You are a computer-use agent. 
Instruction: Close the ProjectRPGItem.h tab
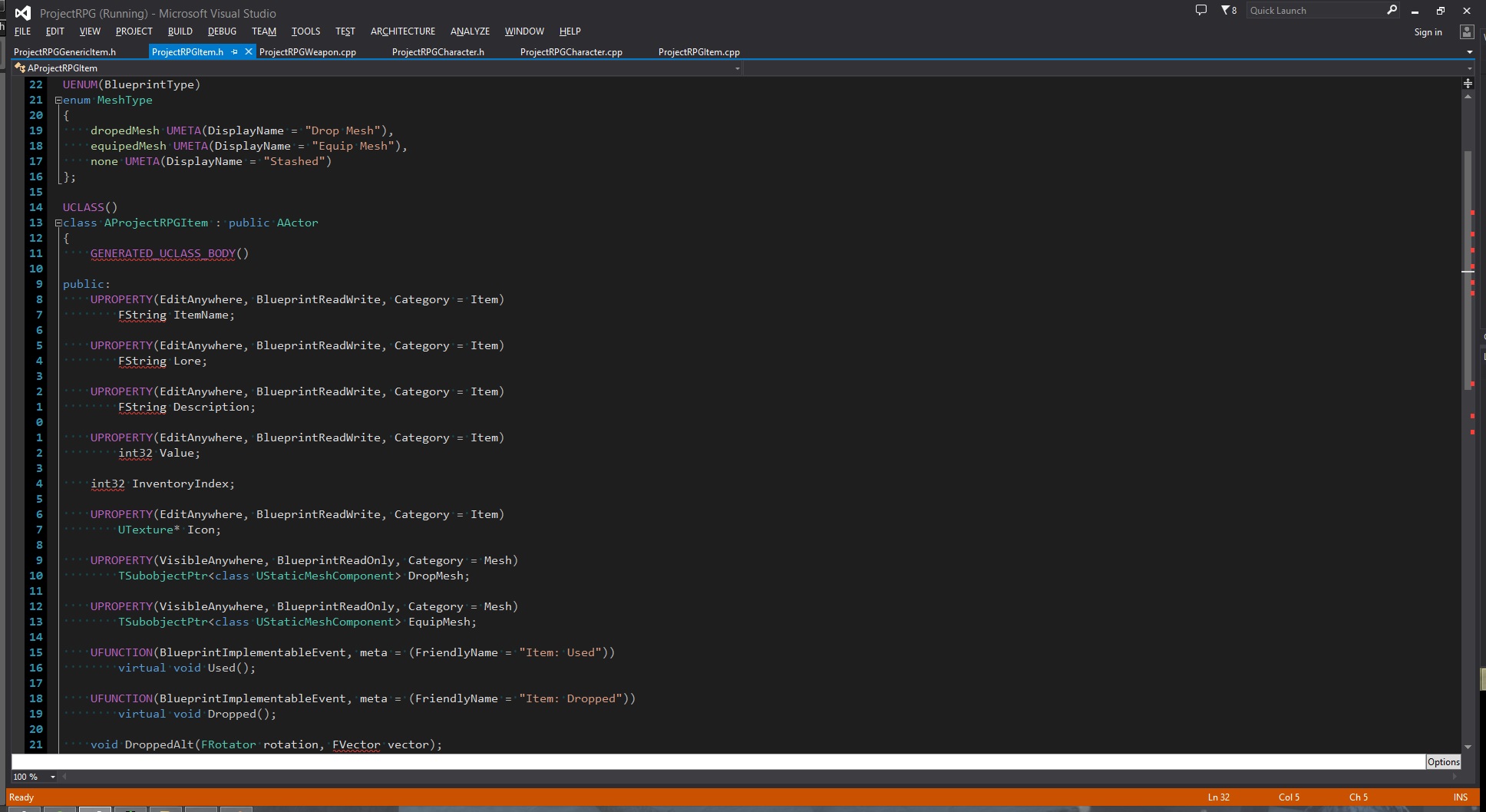point(248,51)
